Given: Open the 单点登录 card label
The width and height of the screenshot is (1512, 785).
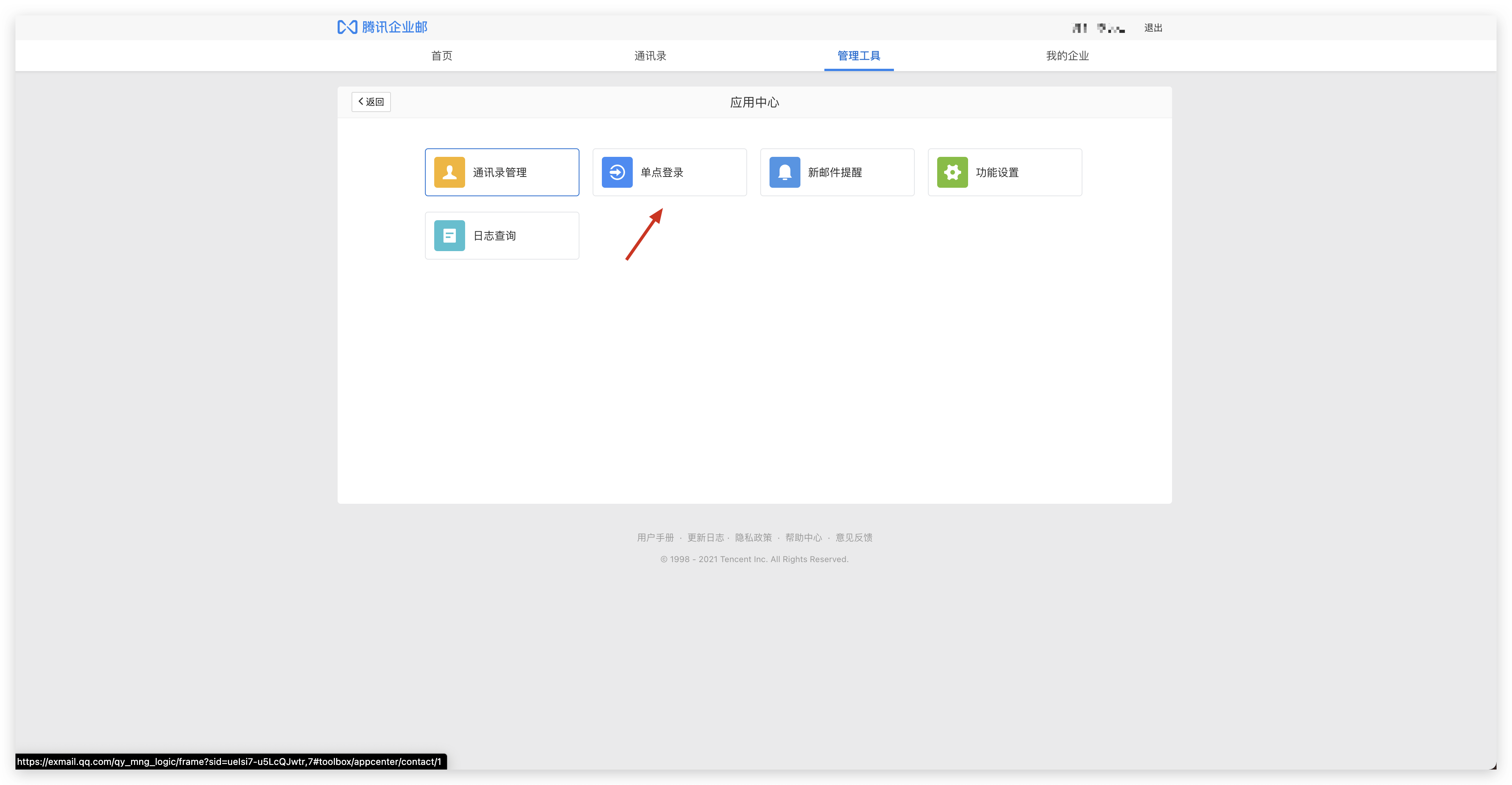Looking at the screenshot, I should [661, 172].
